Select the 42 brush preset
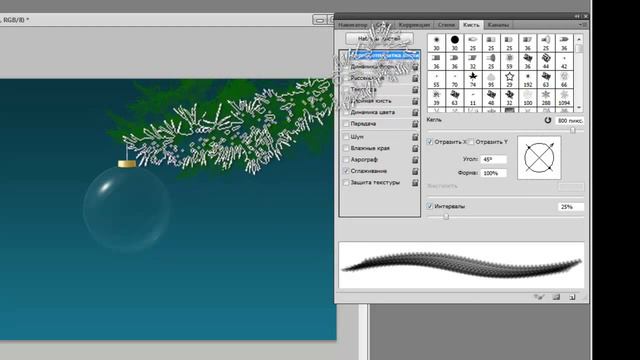 coord(564,61)
